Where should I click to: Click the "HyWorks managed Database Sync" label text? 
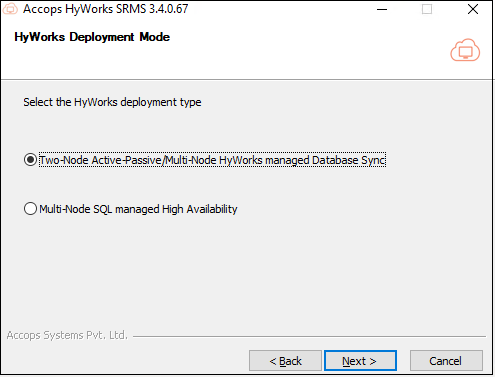[x=302, y=160]
